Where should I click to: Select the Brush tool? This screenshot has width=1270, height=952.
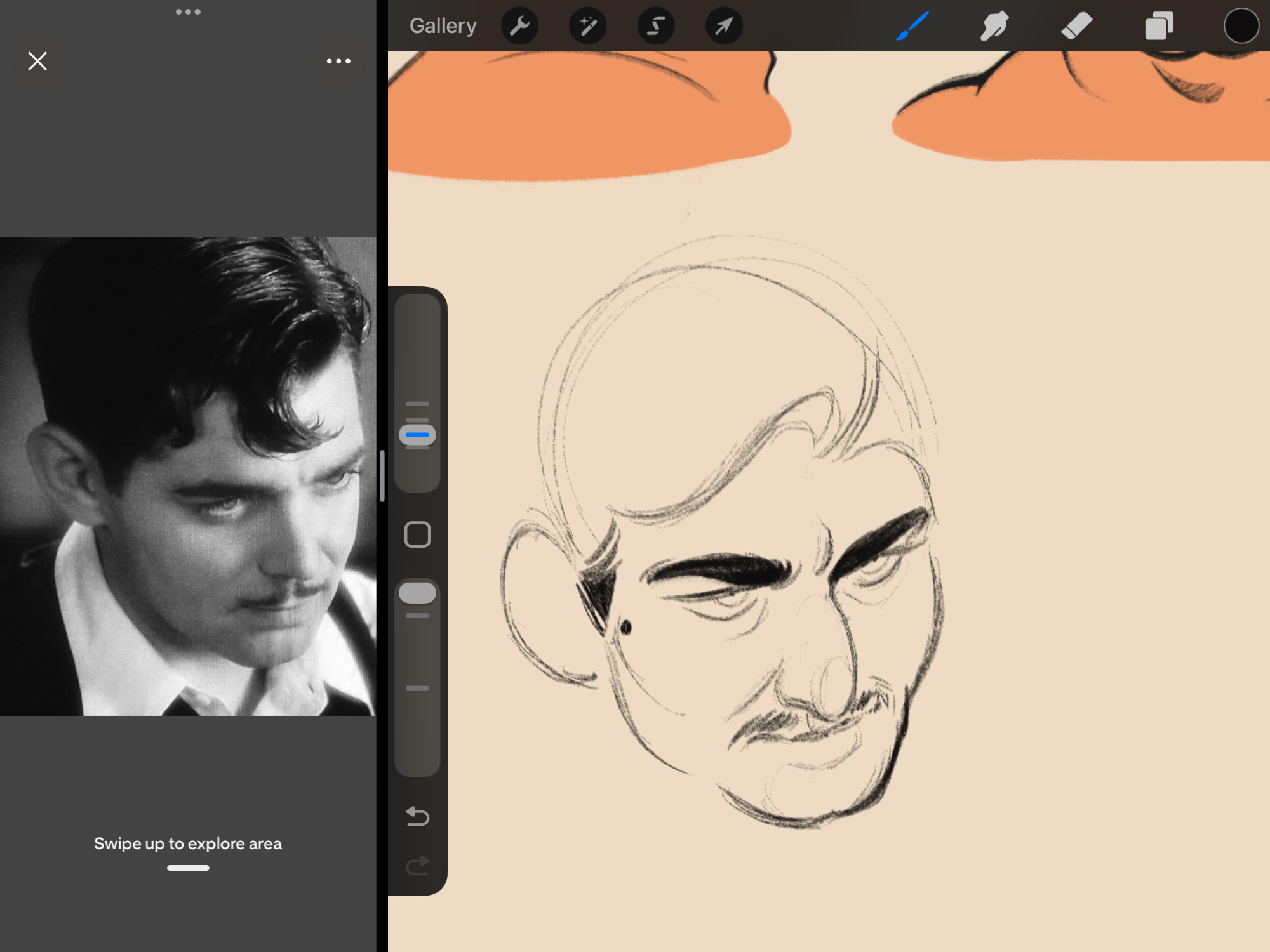912,26
